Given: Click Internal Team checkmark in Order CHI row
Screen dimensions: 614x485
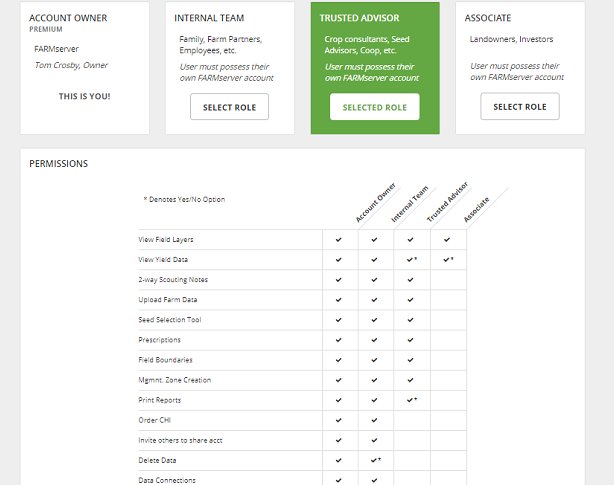Looking at the screenshot, I should (x=374, y=420).
